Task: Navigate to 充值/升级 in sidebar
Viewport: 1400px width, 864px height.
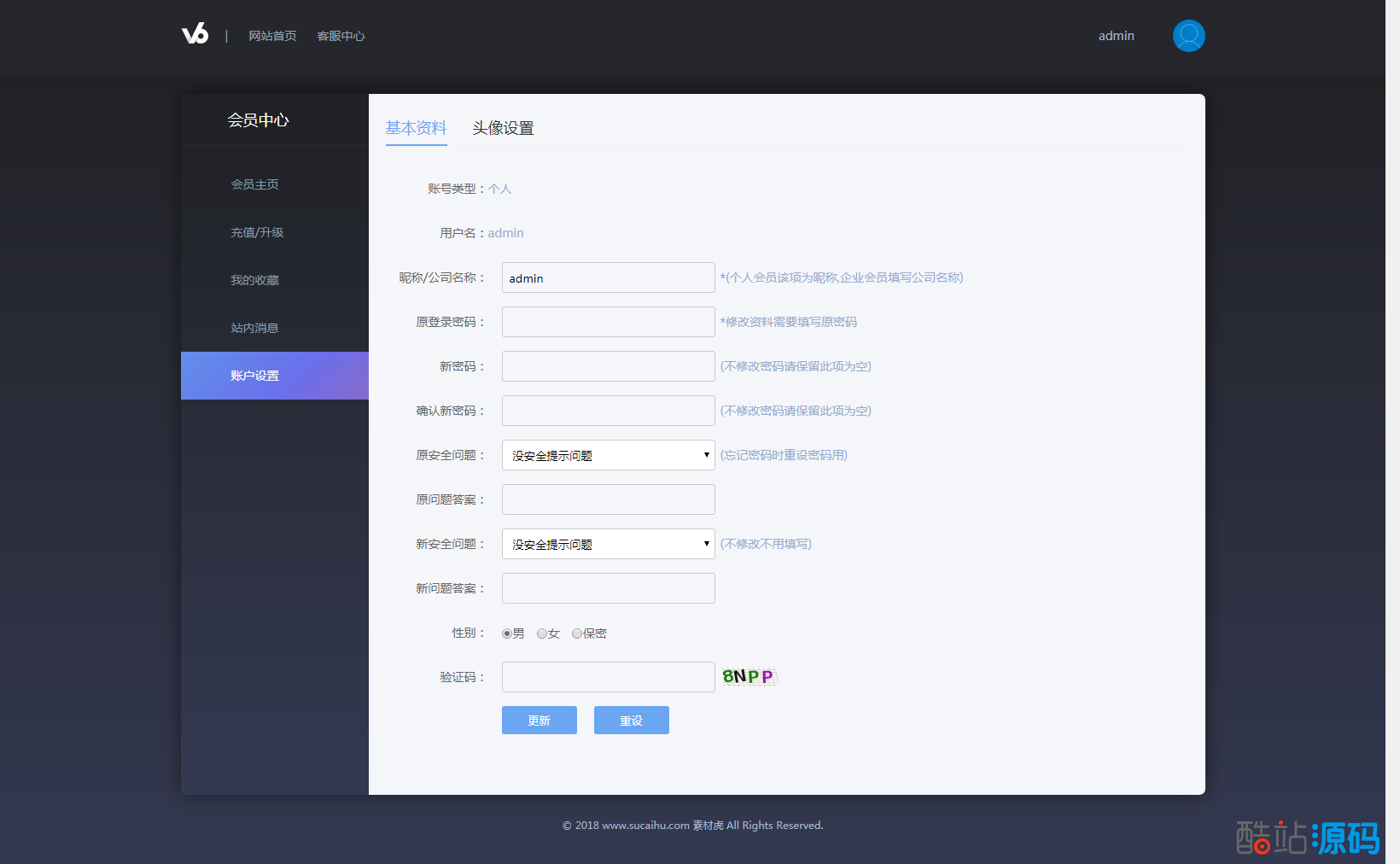Action: [257, 232]
